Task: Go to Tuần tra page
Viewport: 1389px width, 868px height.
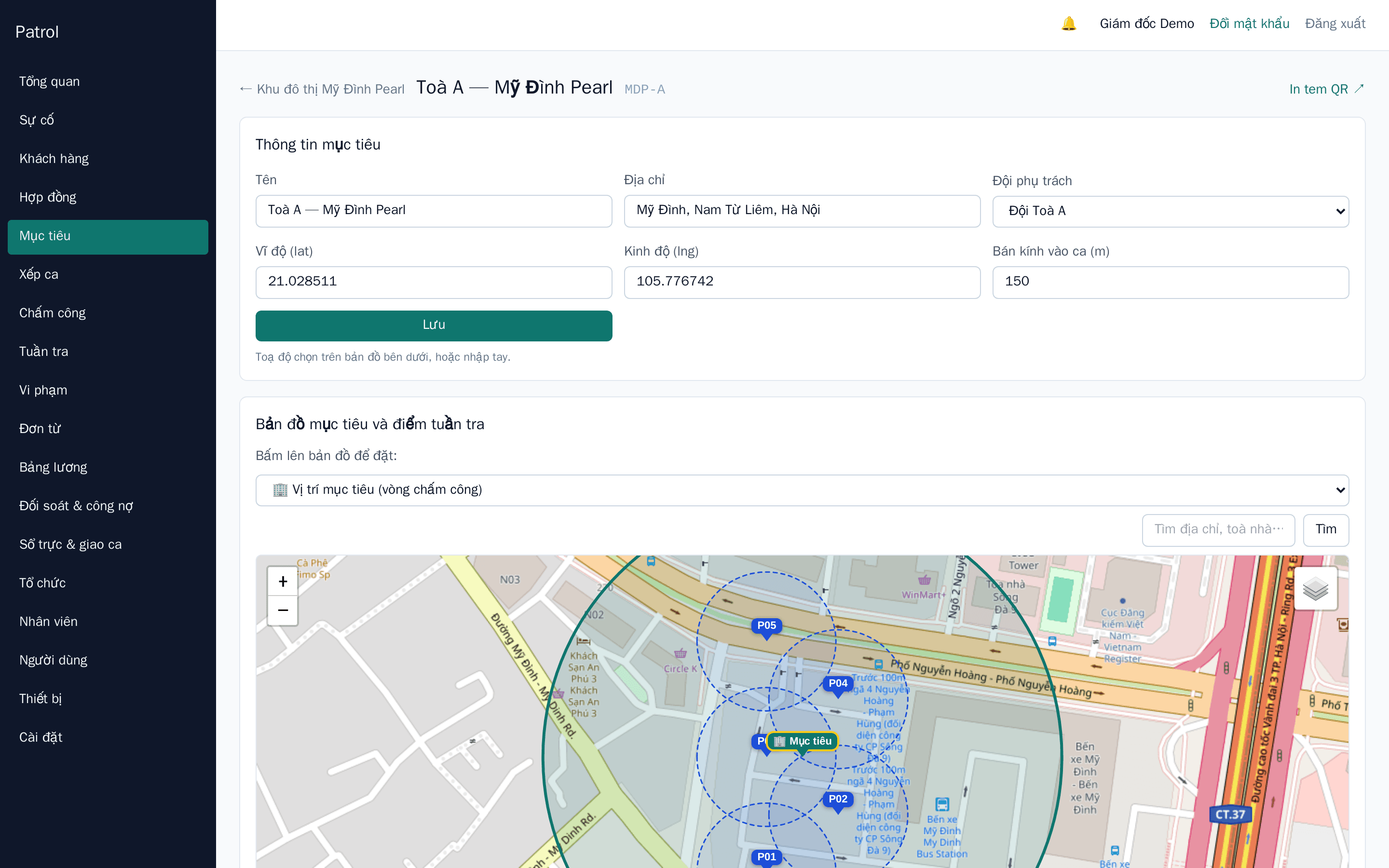Action: point(108,352)
